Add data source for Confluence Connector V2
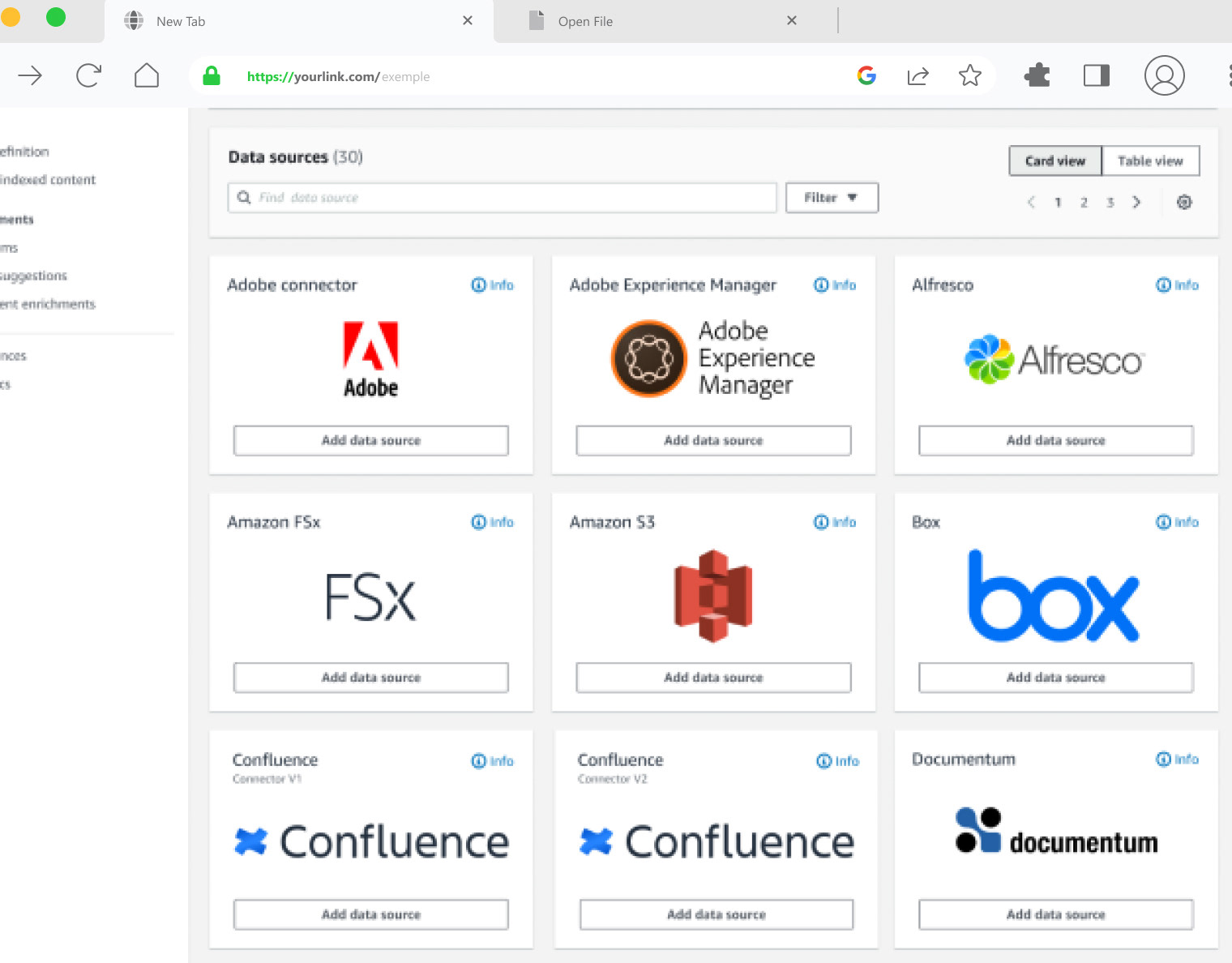The height and width of the screenshot is (963, 1232). (717, 914)
